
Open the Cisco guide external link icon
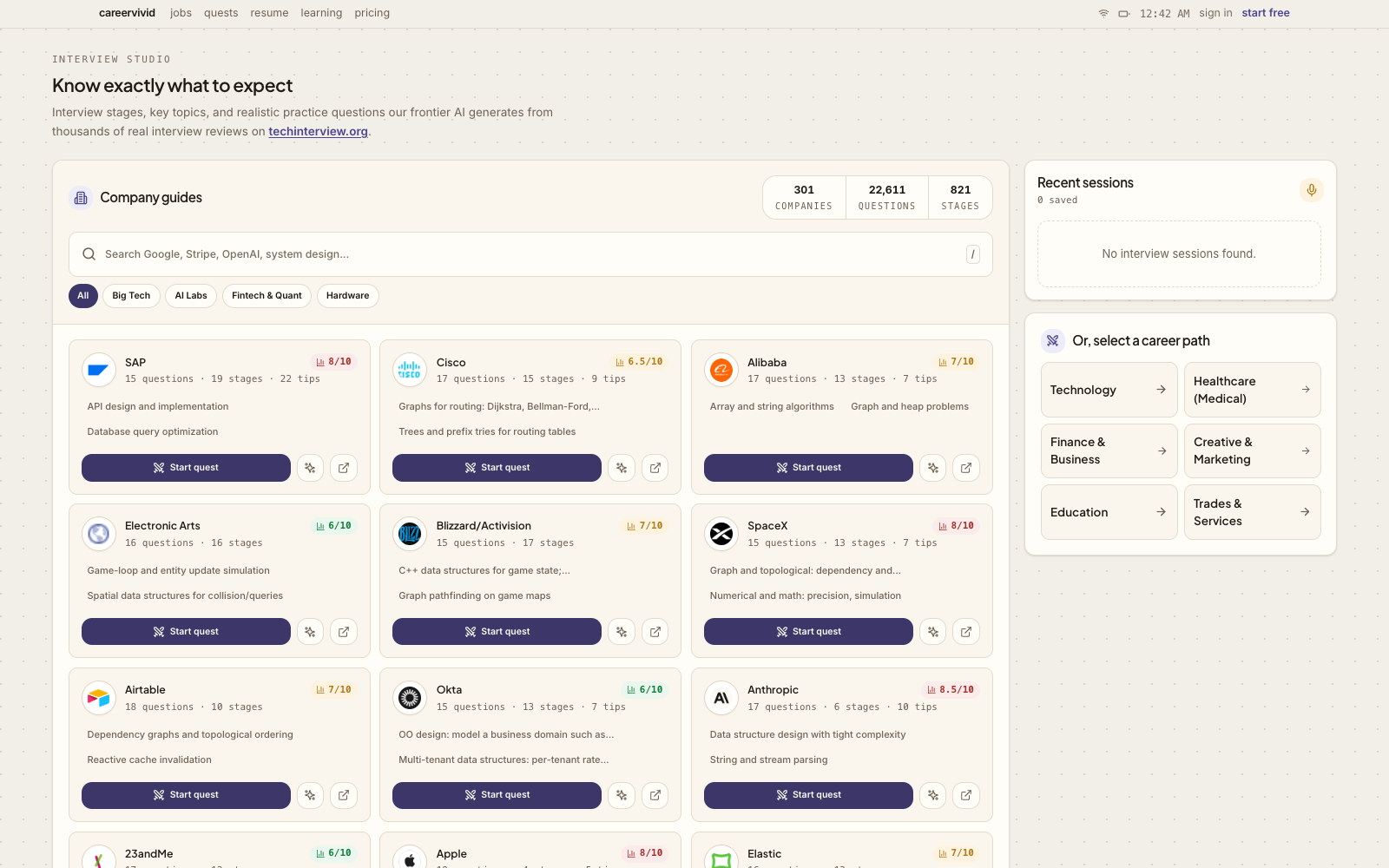(655, 468)
